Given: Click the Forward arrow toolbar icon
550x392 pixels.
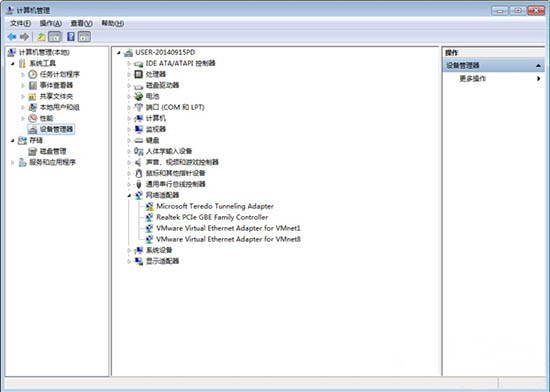Looking at the screenshot, I should [x=24, y=36].
